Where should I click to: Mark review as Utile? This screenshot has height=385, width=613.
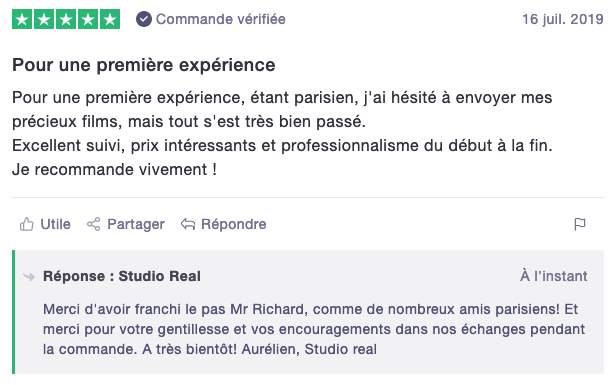pos(56,224)
